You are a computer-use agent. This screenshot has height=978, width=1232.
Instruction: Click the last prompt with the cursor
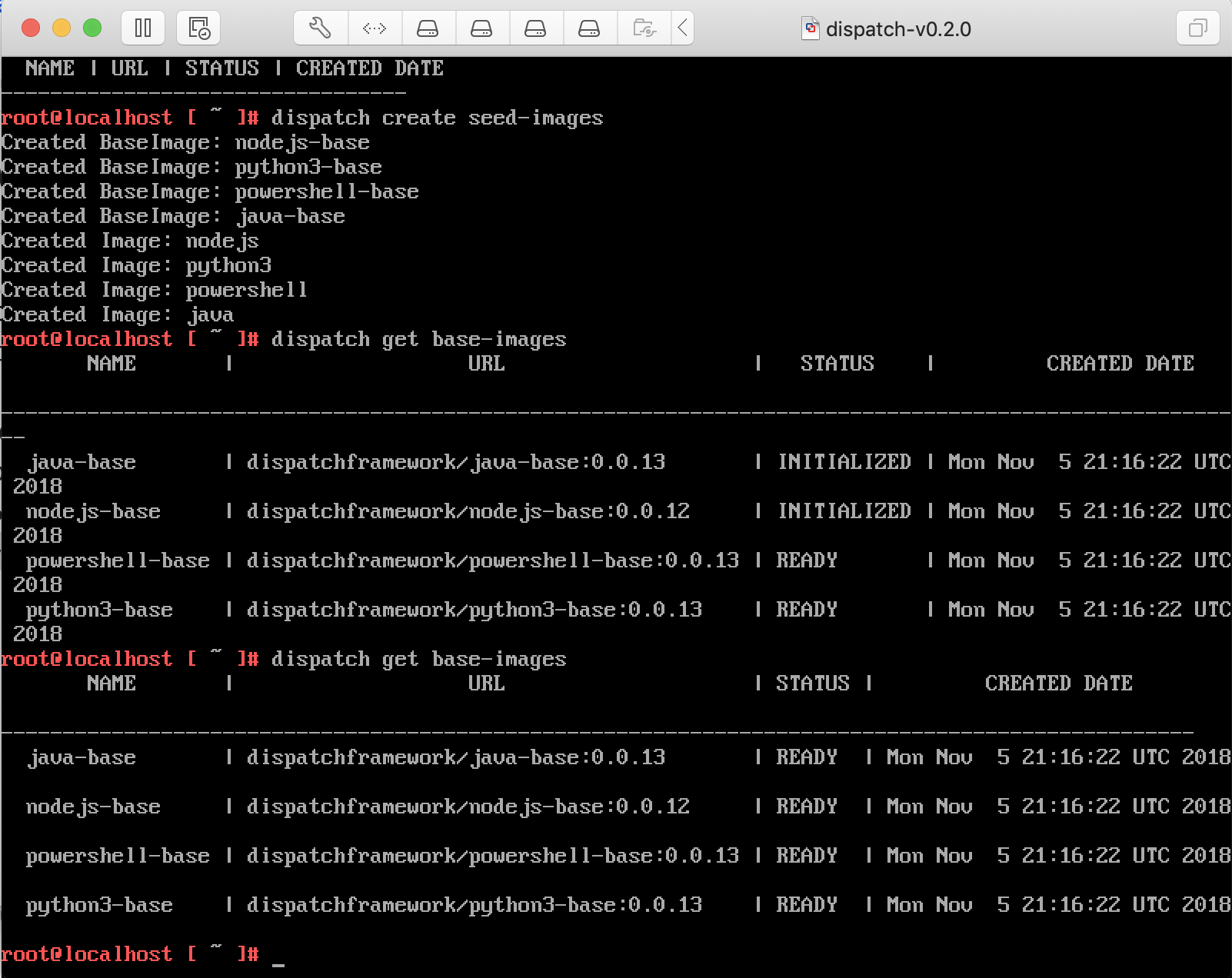pos(143,954)
